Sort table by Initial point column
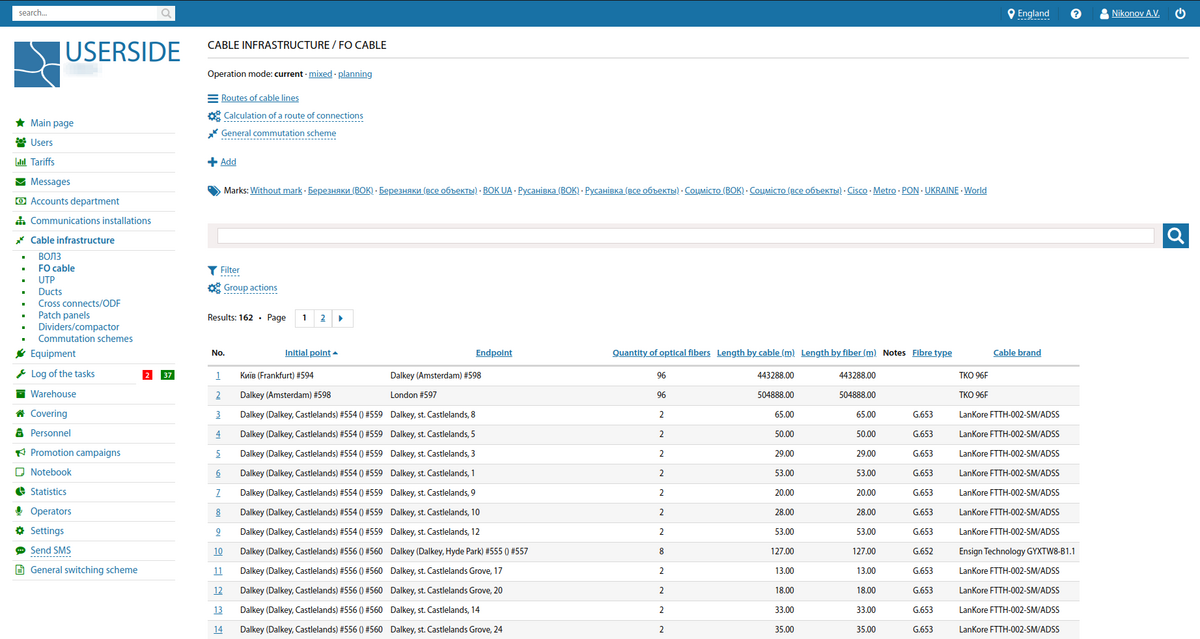 coord(307,353)
